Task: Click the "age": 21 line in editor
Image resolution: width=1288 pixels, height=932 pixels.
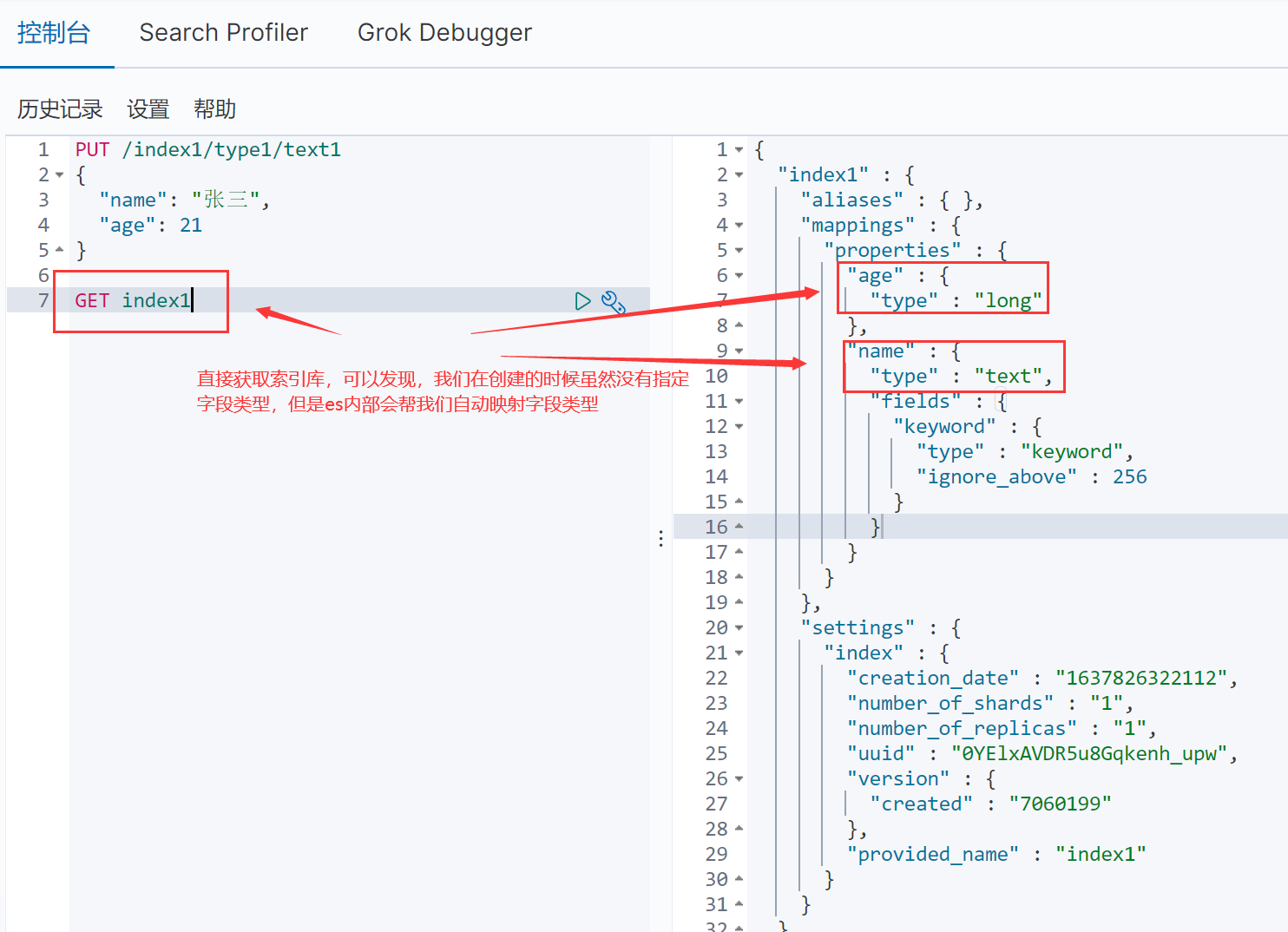Action: tap(150, 226)
